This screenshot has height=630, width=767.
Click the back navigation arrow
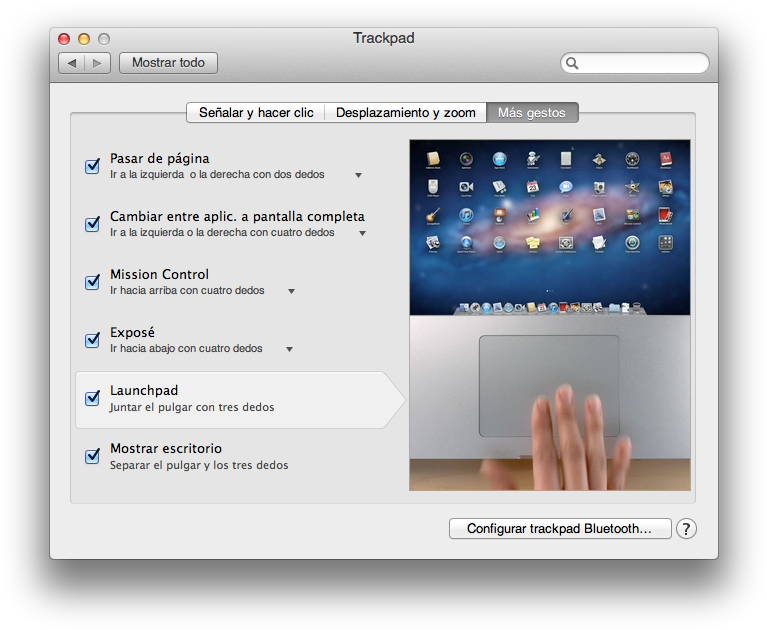[x=71, y=63]
